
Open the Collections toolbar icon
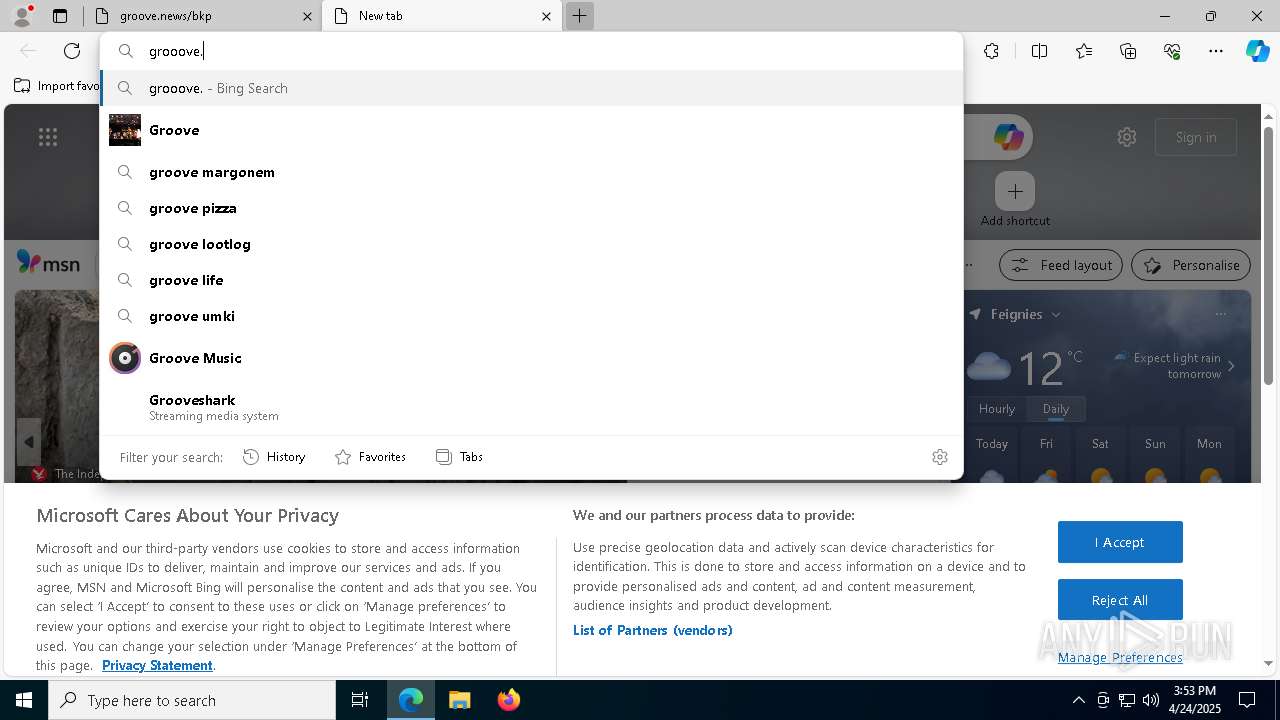click(1128, 51)
